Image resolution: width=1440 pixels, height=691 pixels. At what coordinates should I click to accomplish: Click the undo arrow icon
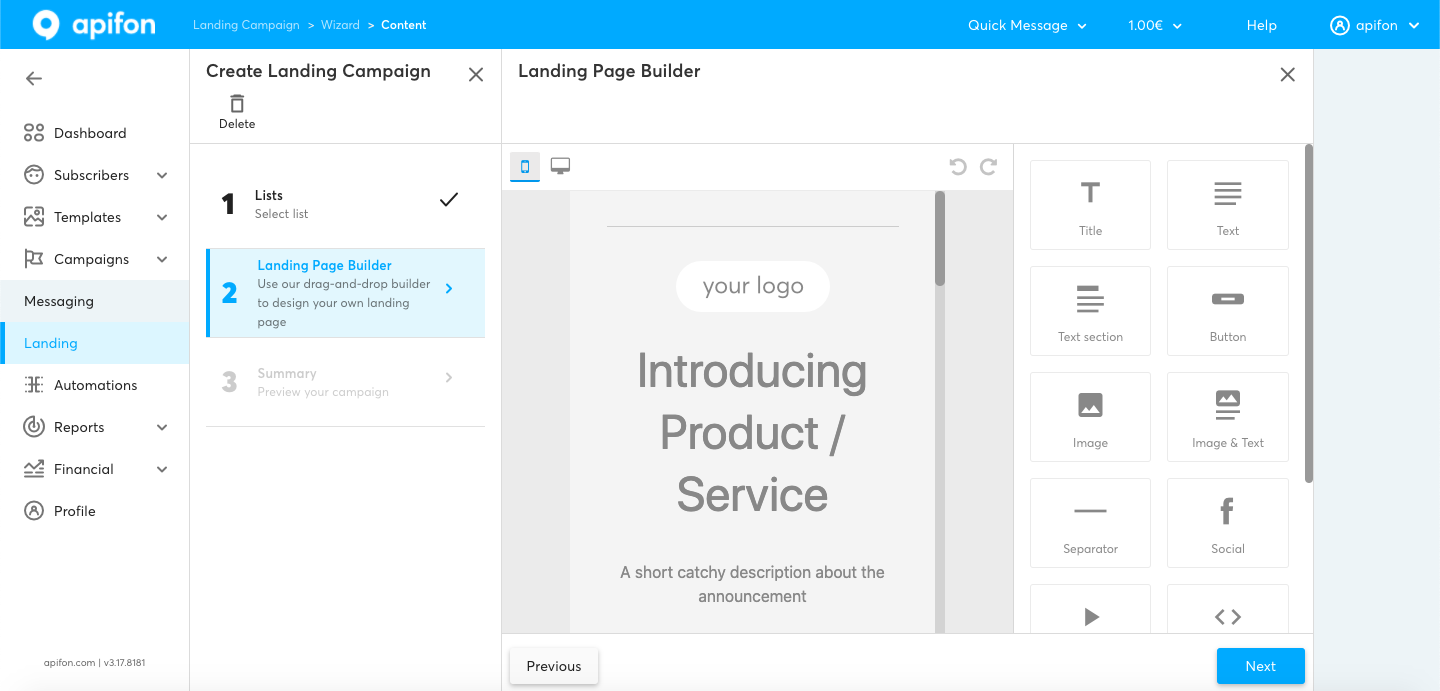[958, 167]
